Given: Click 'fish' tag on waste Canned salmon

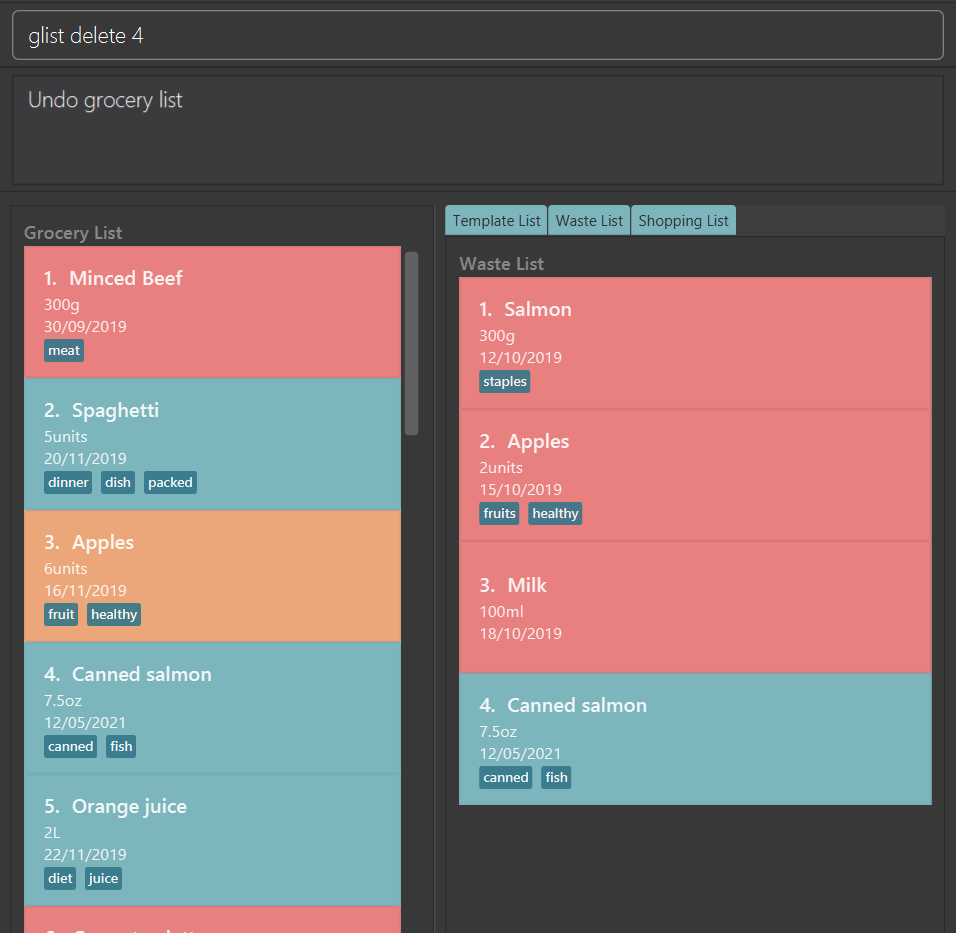Looking at the screenshot, I should click(556, 778).
